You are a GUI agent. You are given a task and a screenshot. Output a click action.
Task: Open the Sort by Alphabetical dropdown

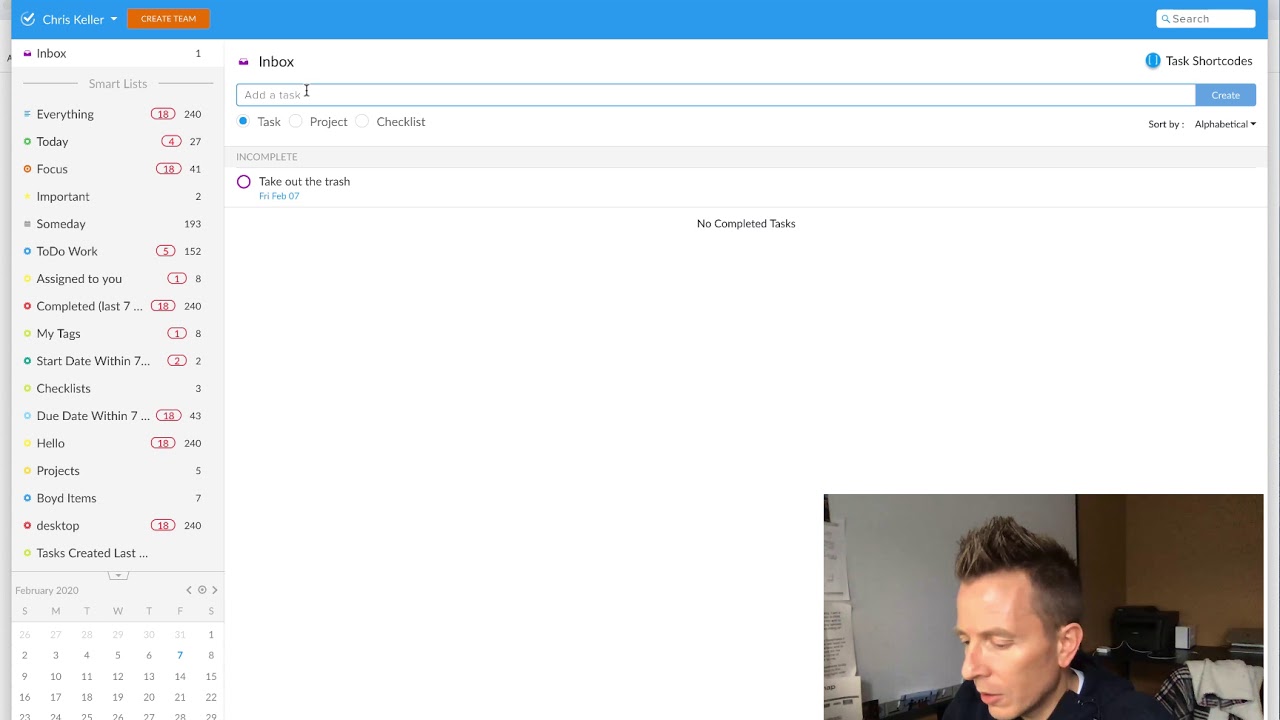pyautogui.click(x=1225, y=124)
